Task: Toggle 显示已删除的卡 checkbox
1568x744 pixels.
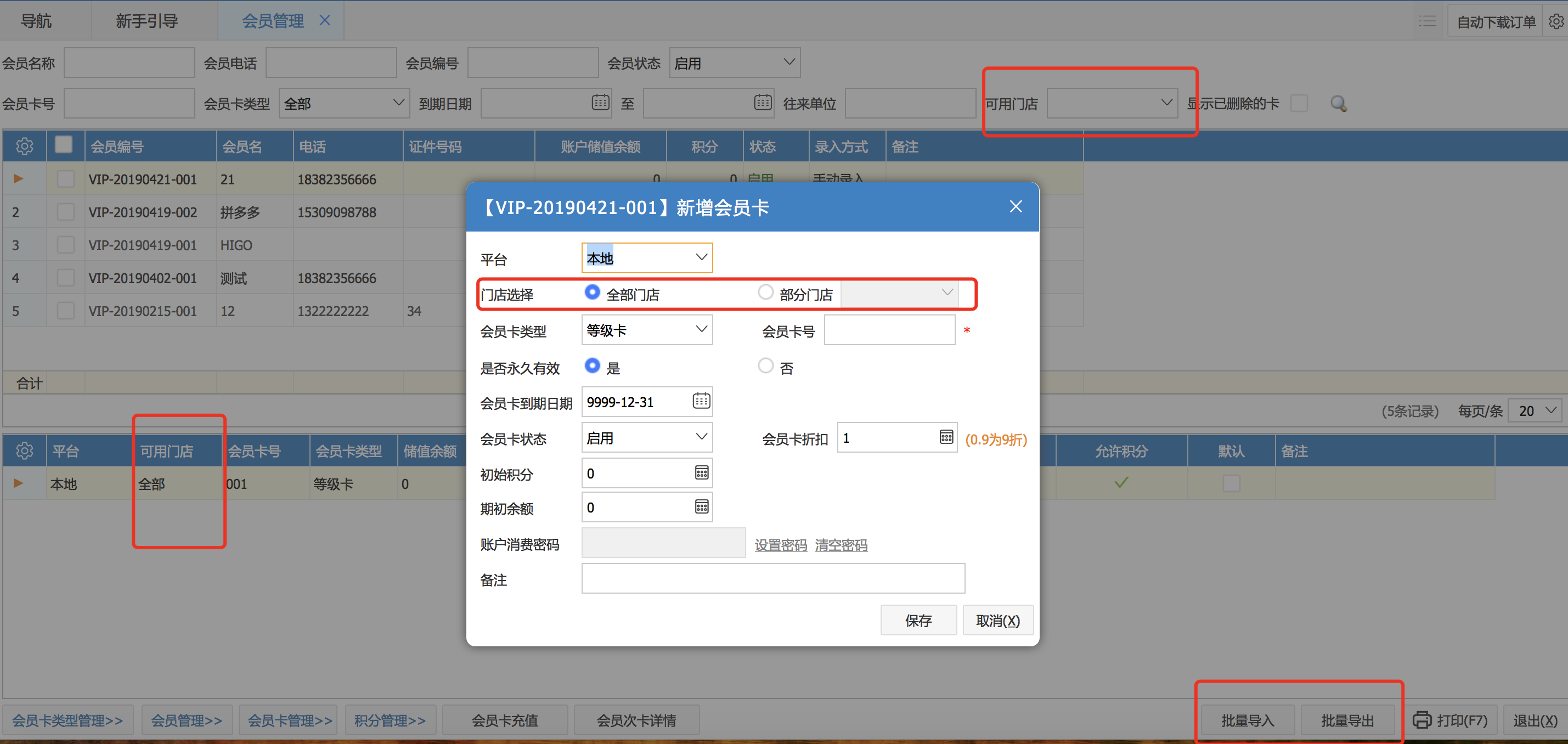Action: tap(1299, 103)
